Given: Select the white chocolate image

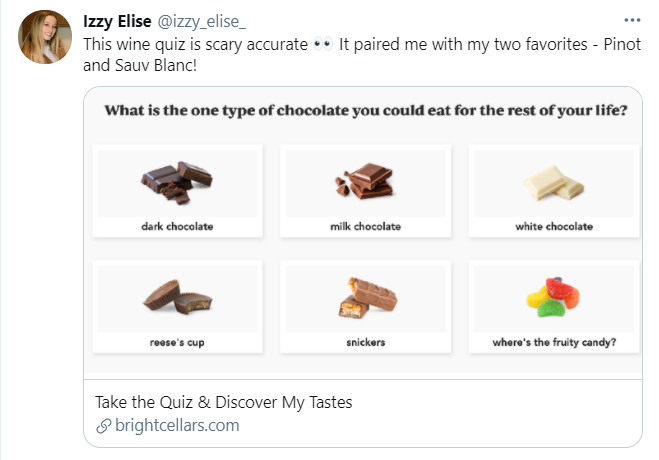Looking at the screenshot, I should pos(553,182).
